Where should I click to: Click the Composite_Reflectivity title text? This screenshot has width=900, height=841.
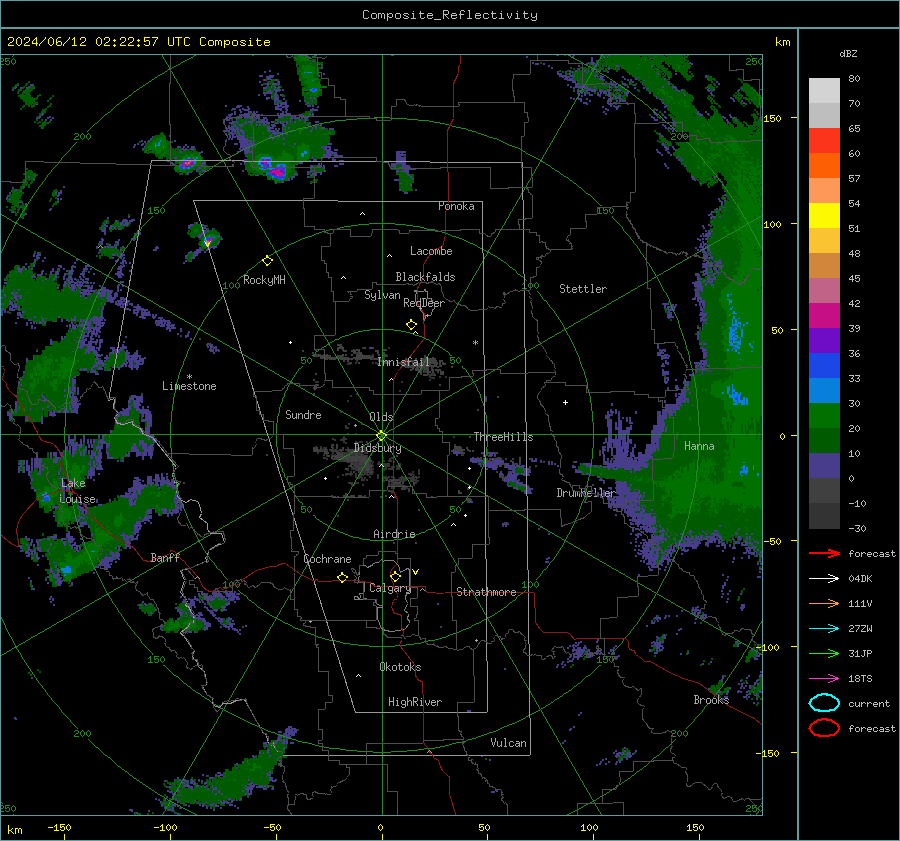click(x=449, y=15)
